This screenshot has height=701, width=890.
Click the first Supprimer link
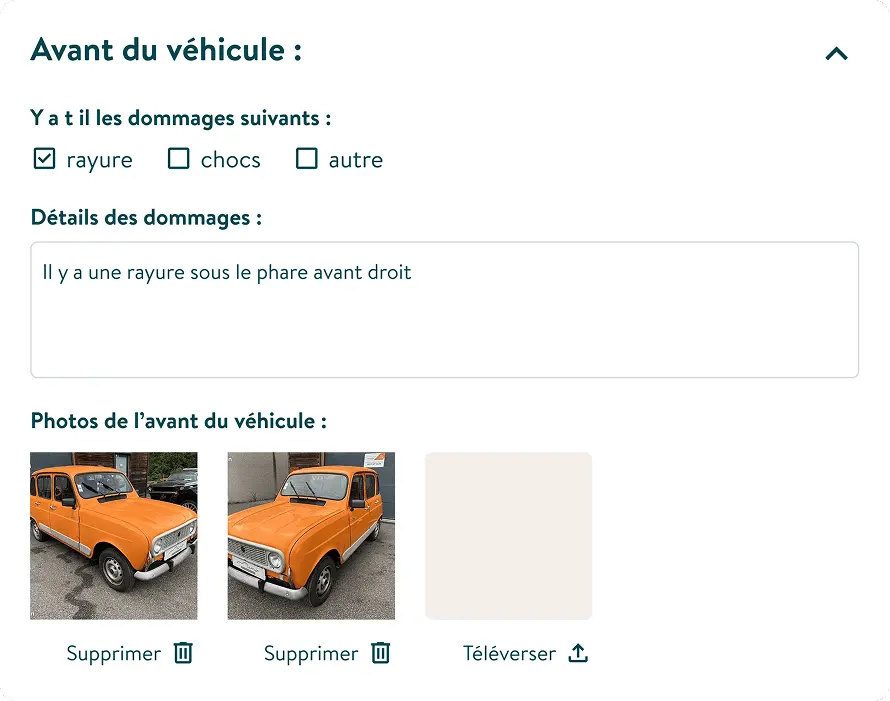(x=113, y=653)
